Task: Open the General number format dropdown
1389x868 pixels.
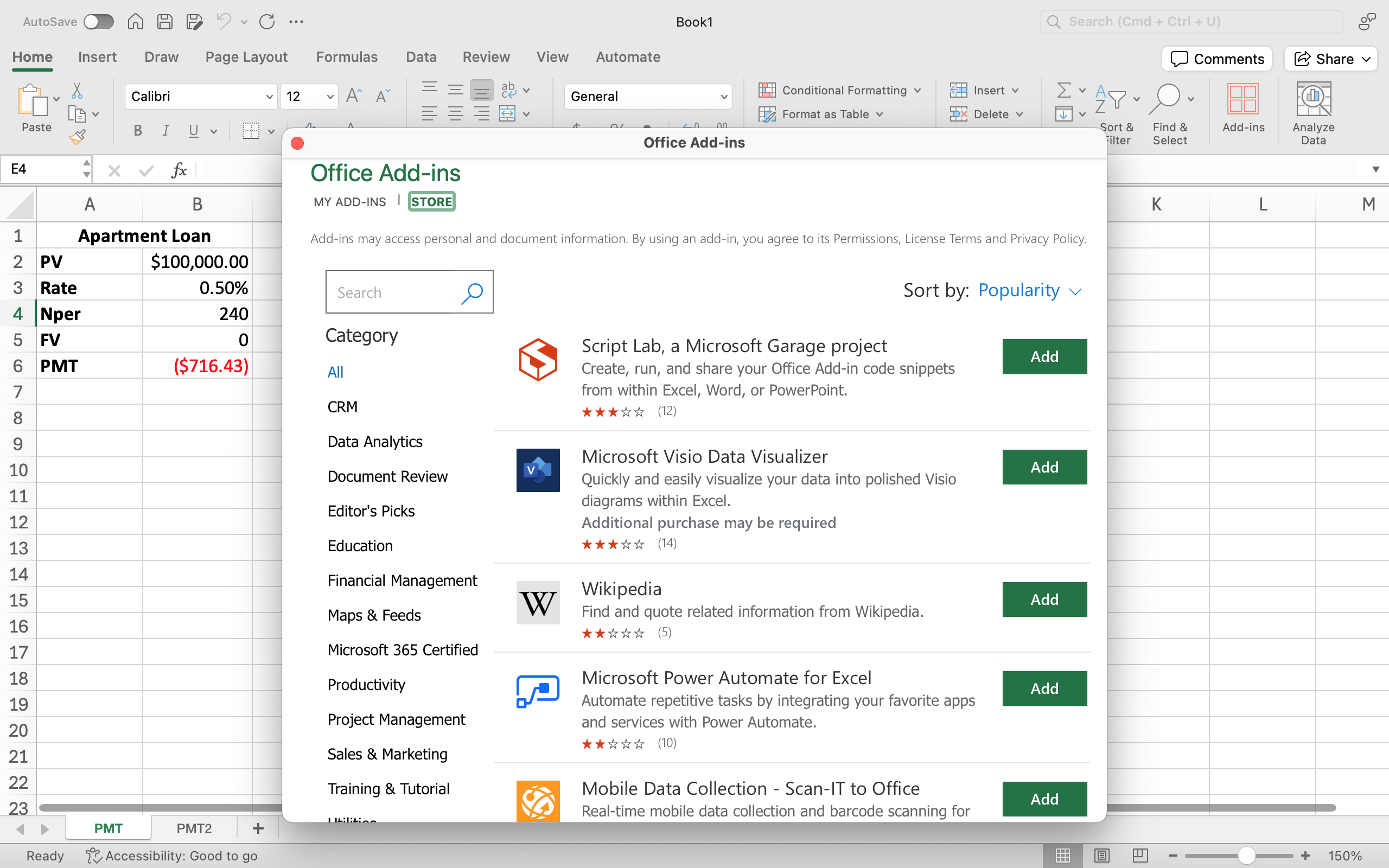Action: pyautogui.click(x=648, y=96)
